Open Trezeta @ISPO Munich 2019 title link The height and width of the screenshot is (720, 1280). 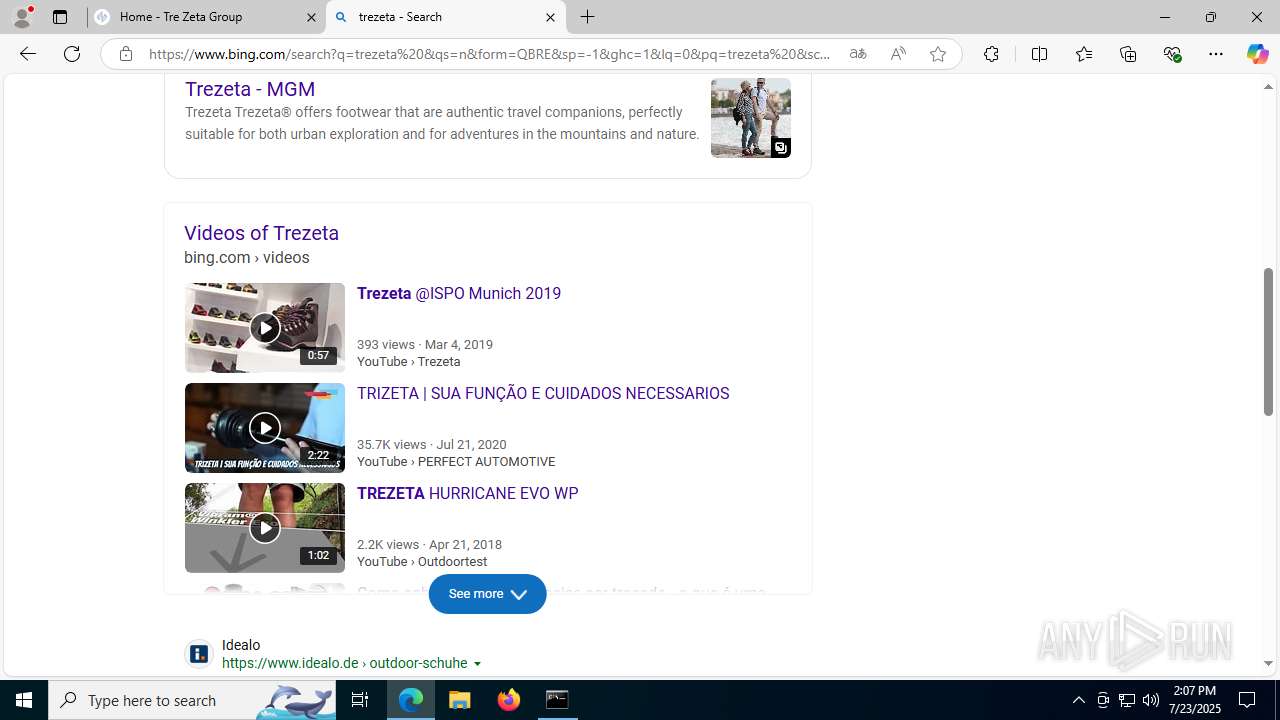coord(459,294)
